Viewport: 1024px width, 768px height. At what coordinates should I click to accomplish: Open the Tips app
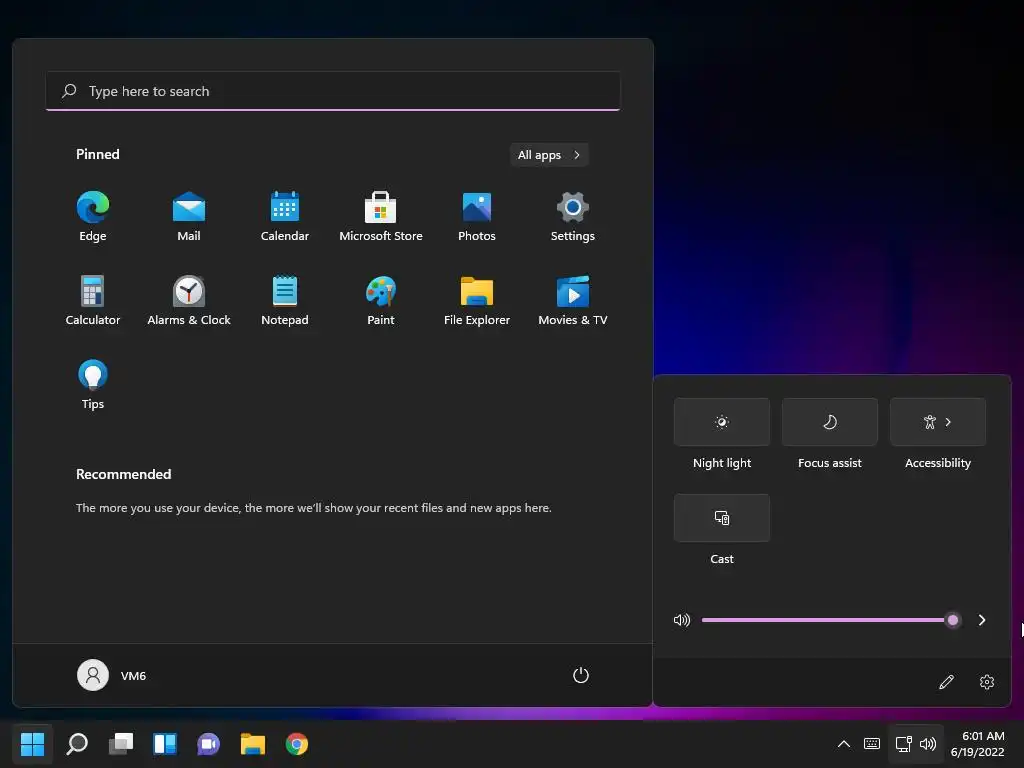point(93,385)
